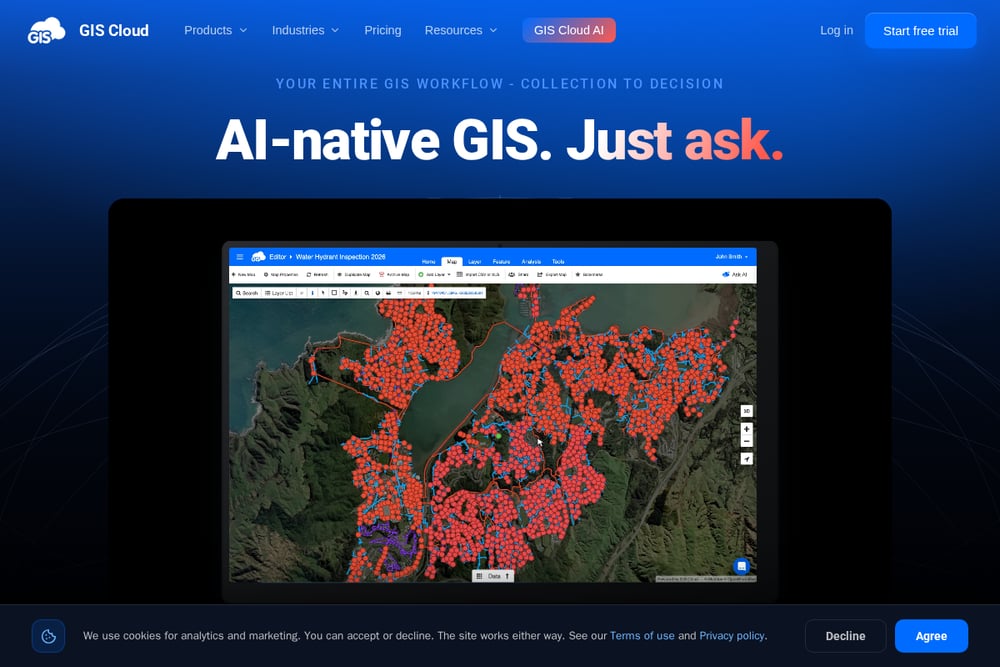Screen dimensions: 1000x667
Task: Open the Layer List on the map toolbar
Action: pyautogui.click(x=279, y=293)
